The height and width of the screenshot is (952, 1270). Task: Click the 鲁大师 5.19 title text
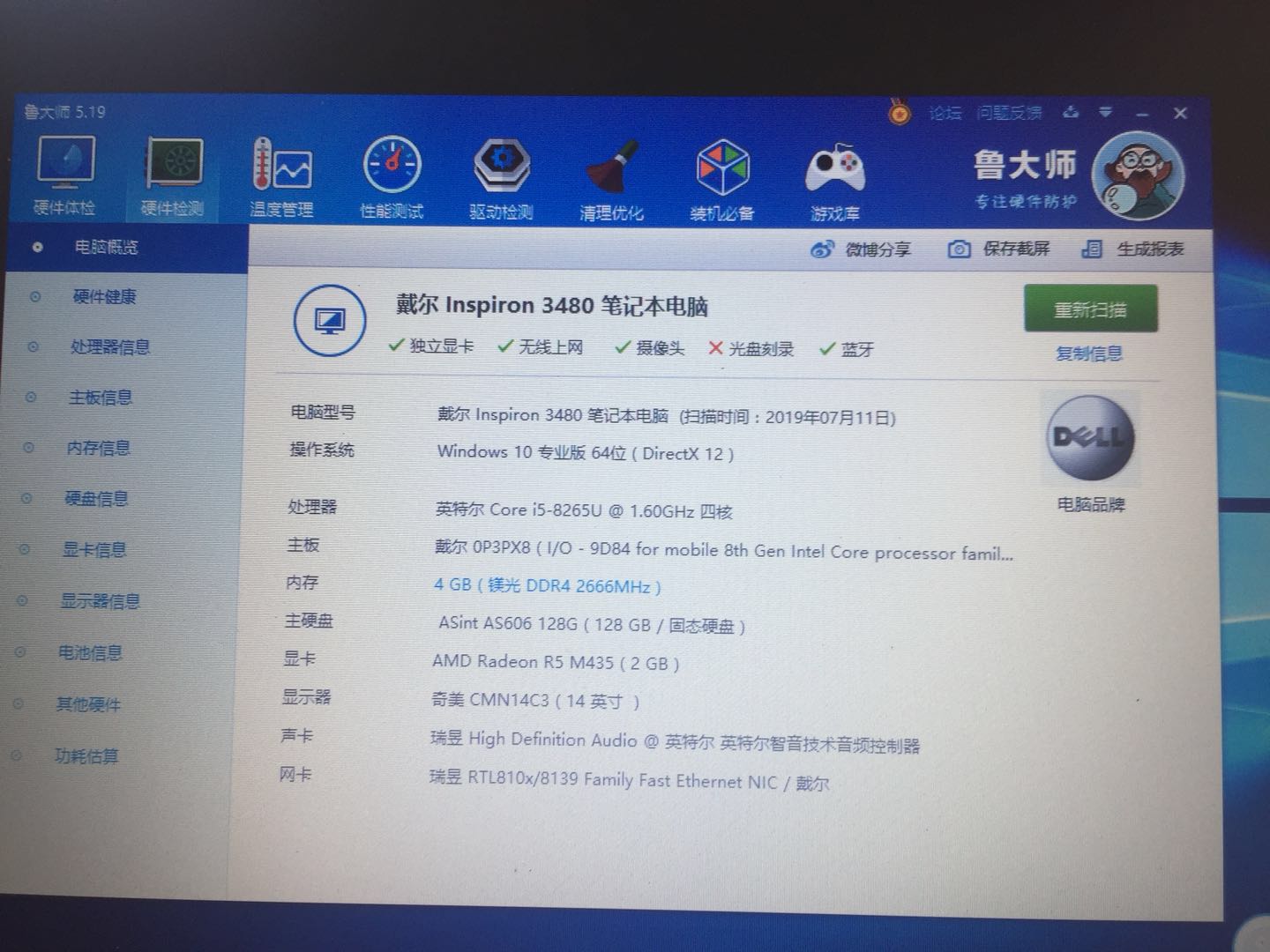(x=64, y=112)
